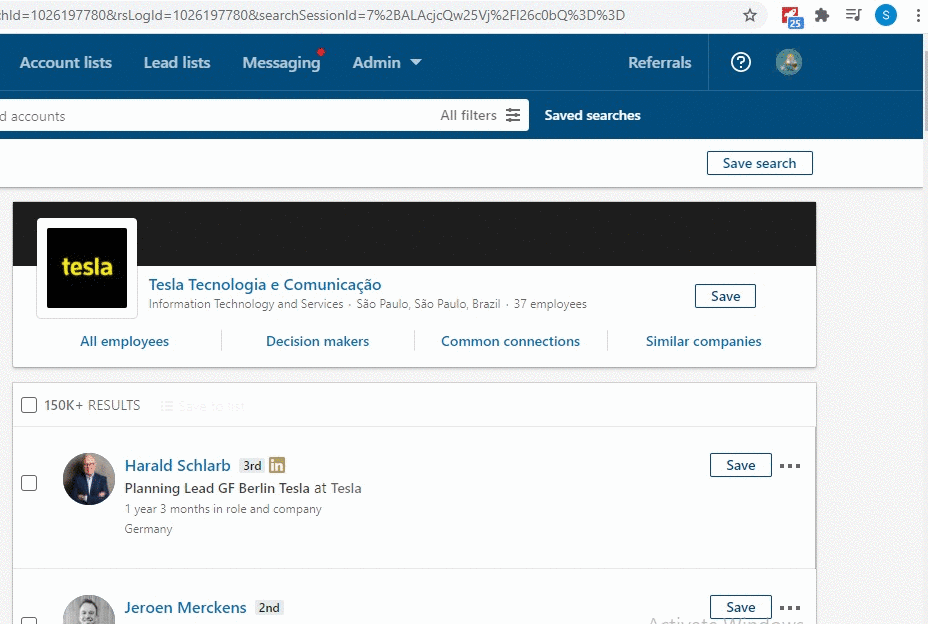Click 'Information Technology and Services' text

click(x=246, y=304)
